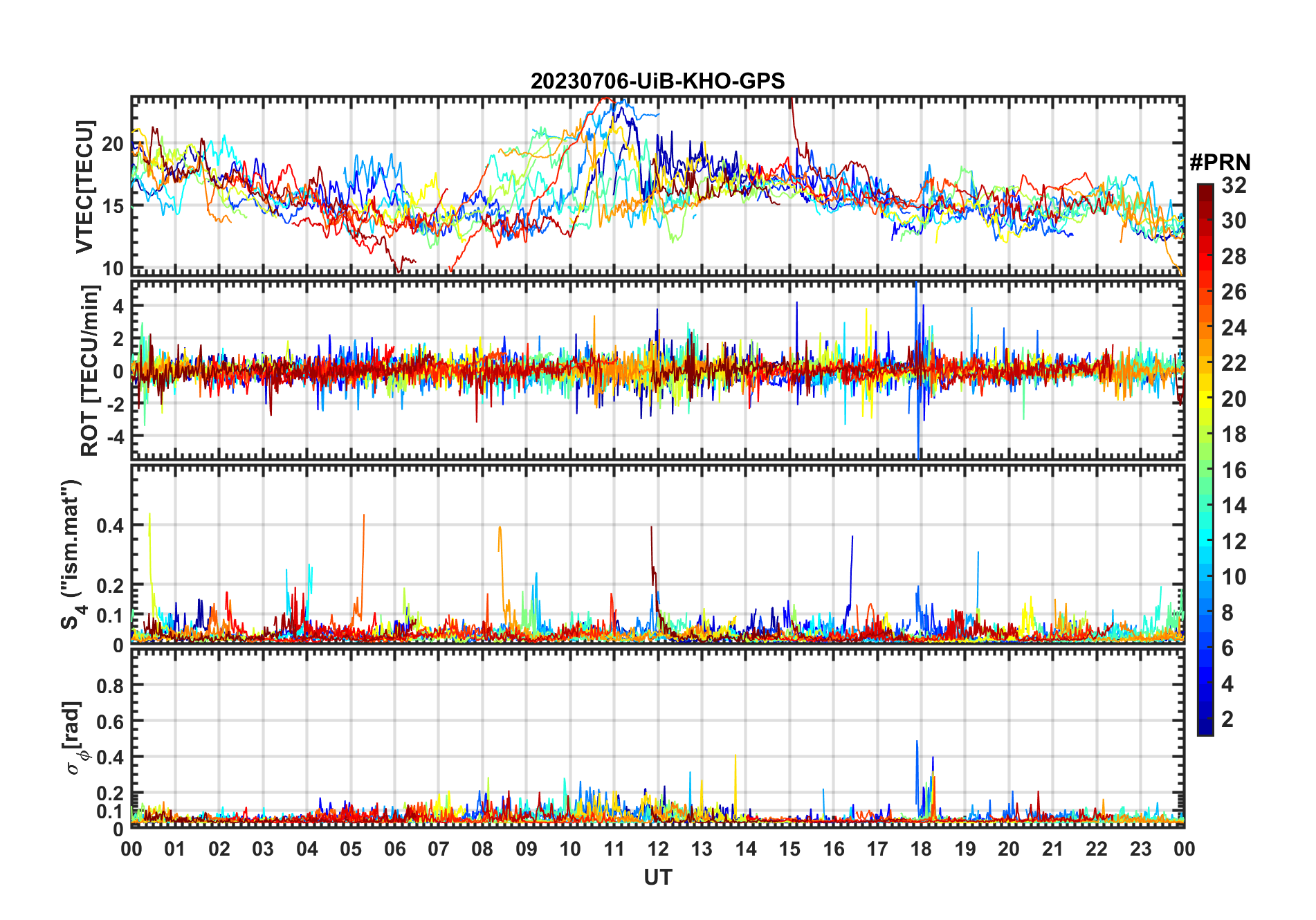
Task: Click the dark red top of PRN colorbar
Action: [1205, 190]
